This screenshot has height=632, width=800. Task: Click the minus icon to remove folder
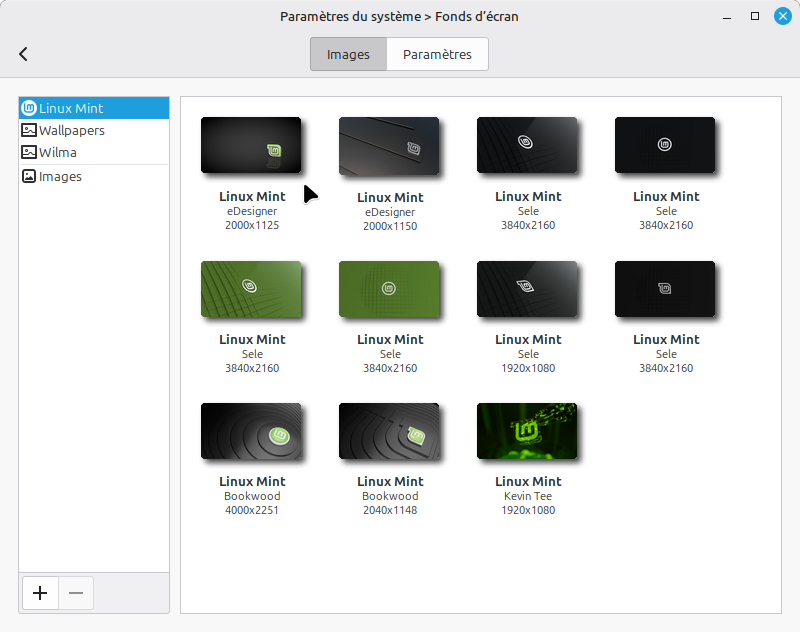coord(76,593)
